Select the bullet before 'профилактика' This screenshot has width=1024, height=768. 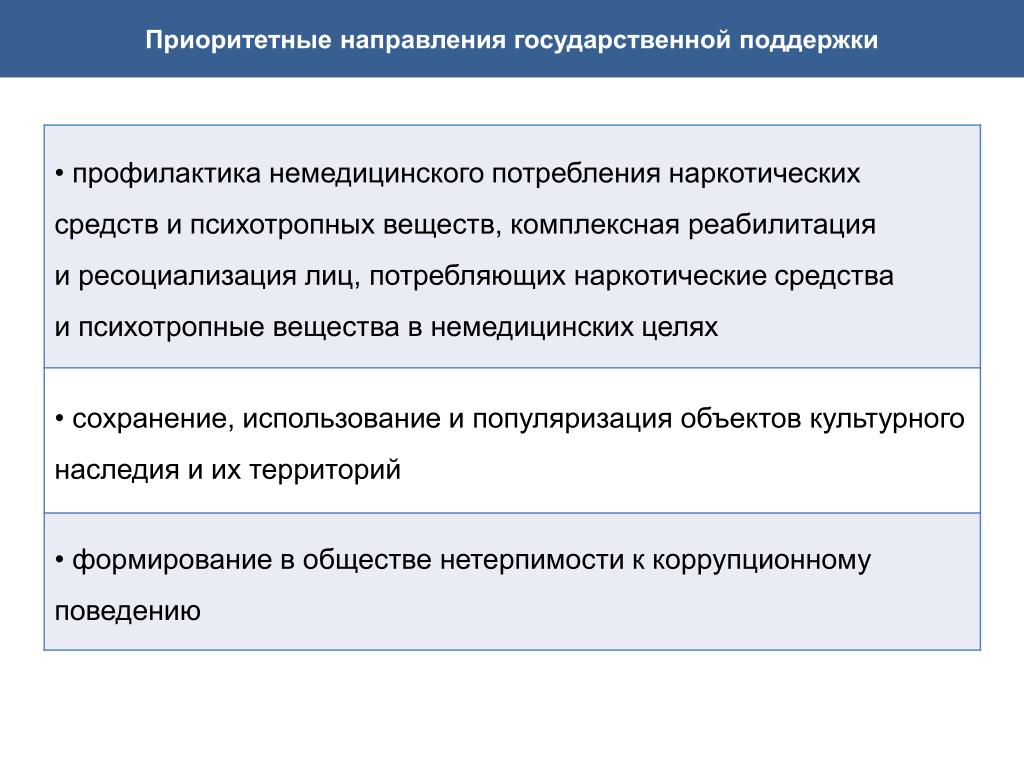click(x=59, y=174)
